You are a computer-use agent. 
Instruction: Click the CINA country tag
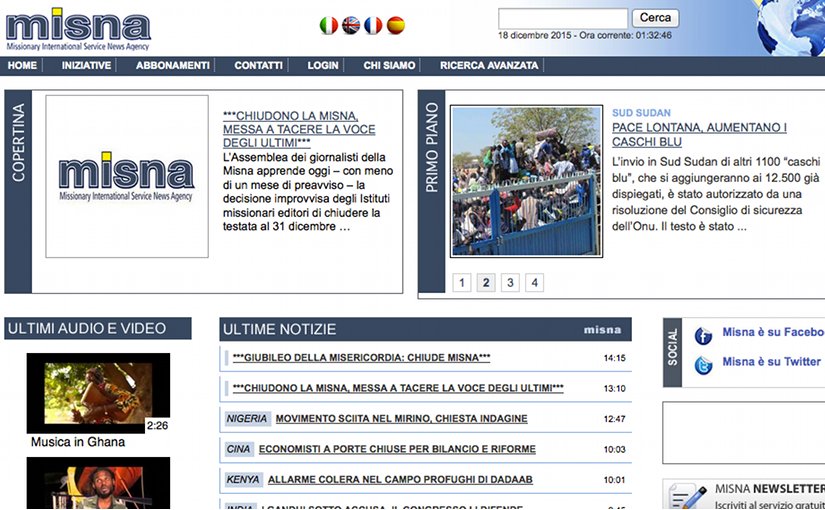238,449
